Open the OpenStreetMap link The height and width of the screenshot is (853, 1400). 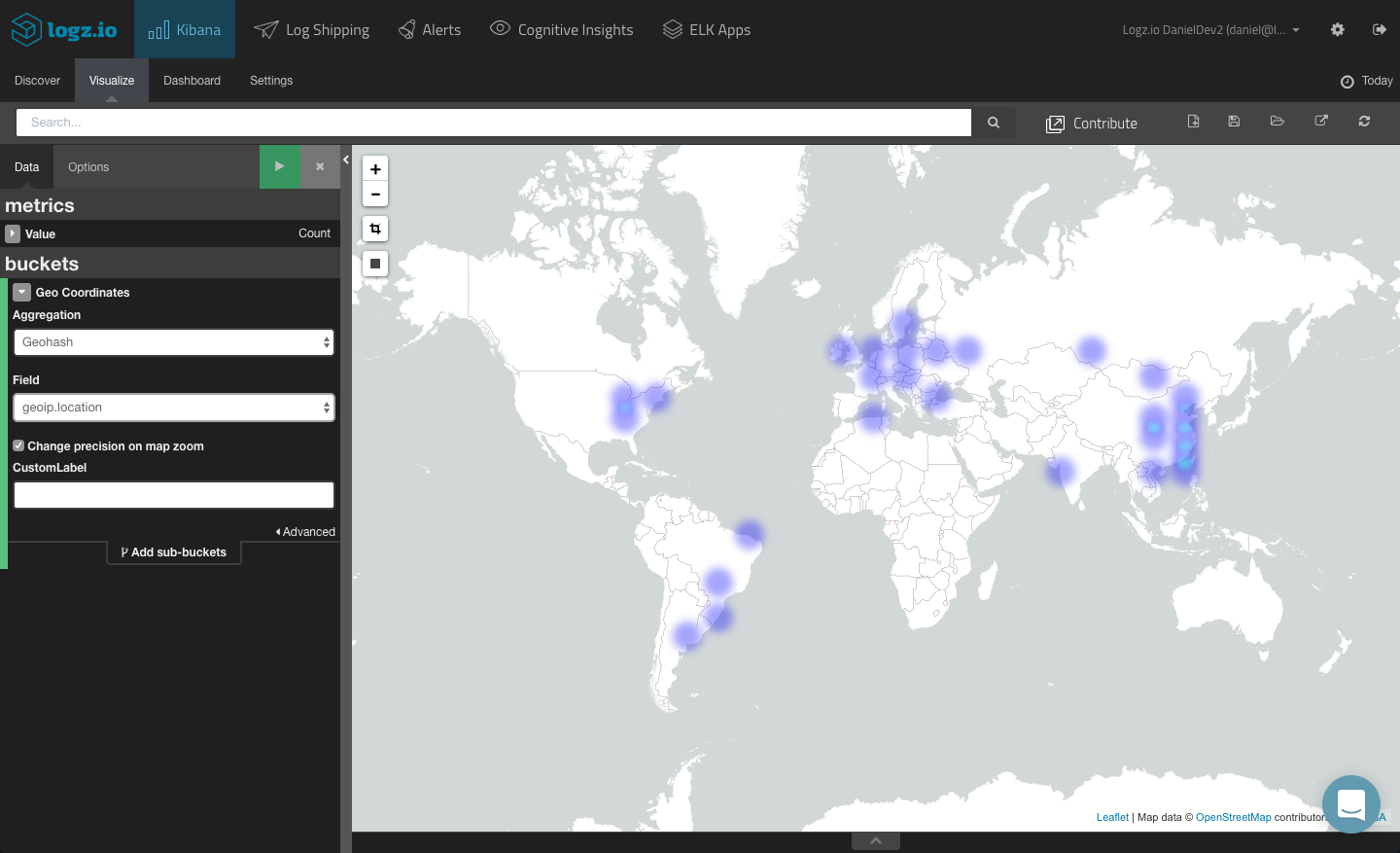pos(1233,817)
